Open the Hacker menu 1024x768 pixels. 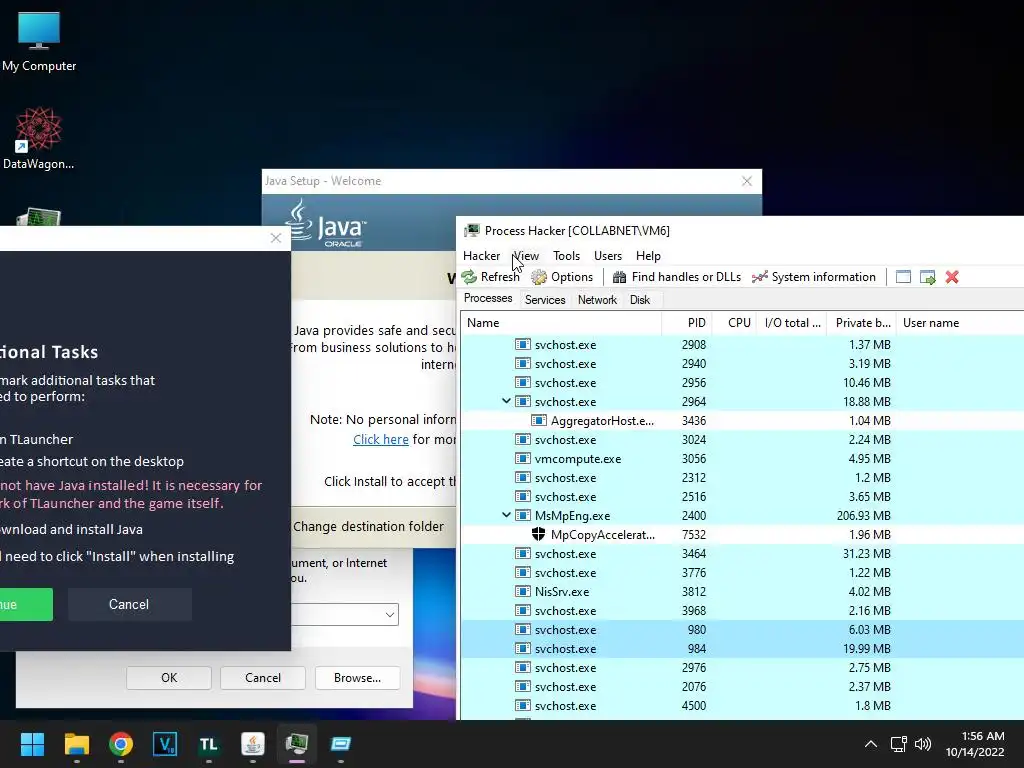(x=481, y=256)
